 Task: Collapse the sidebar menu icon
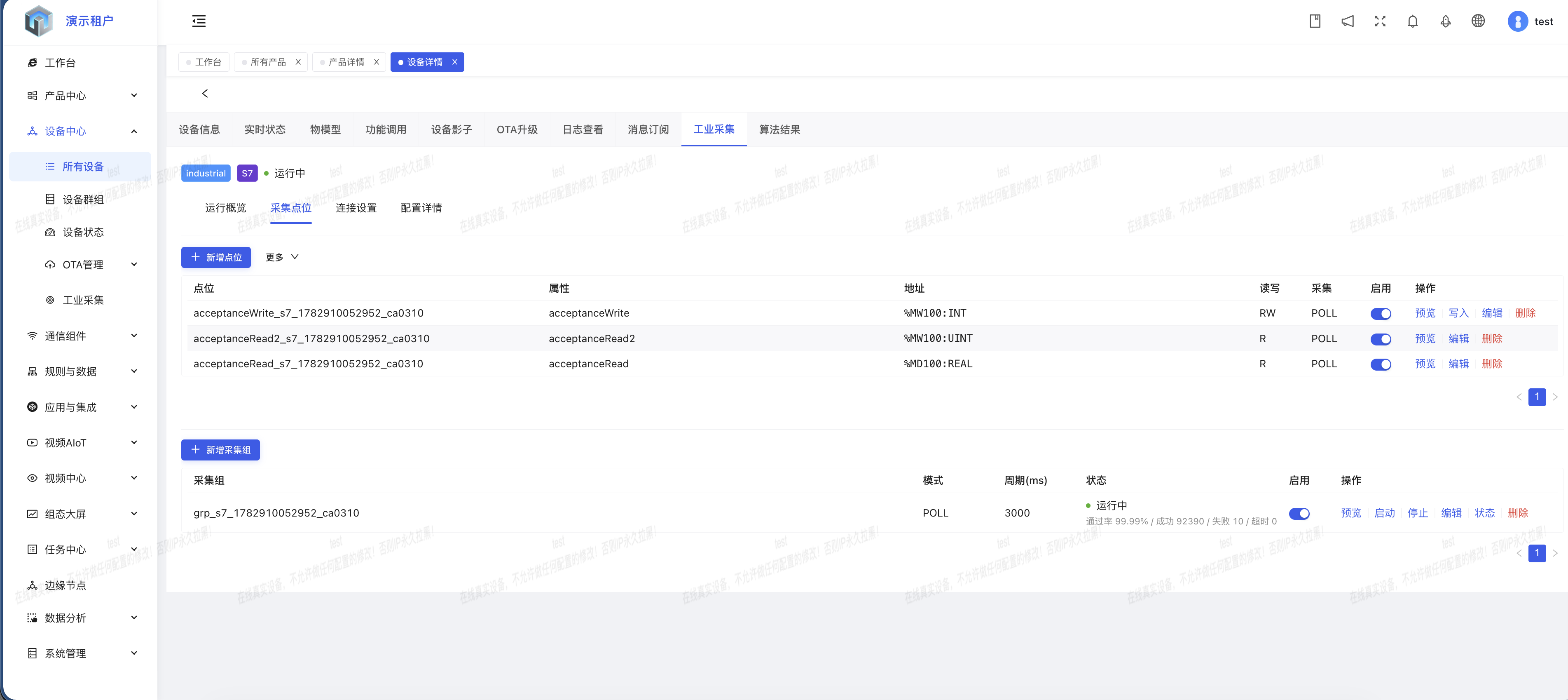click(x=199, y=21)
